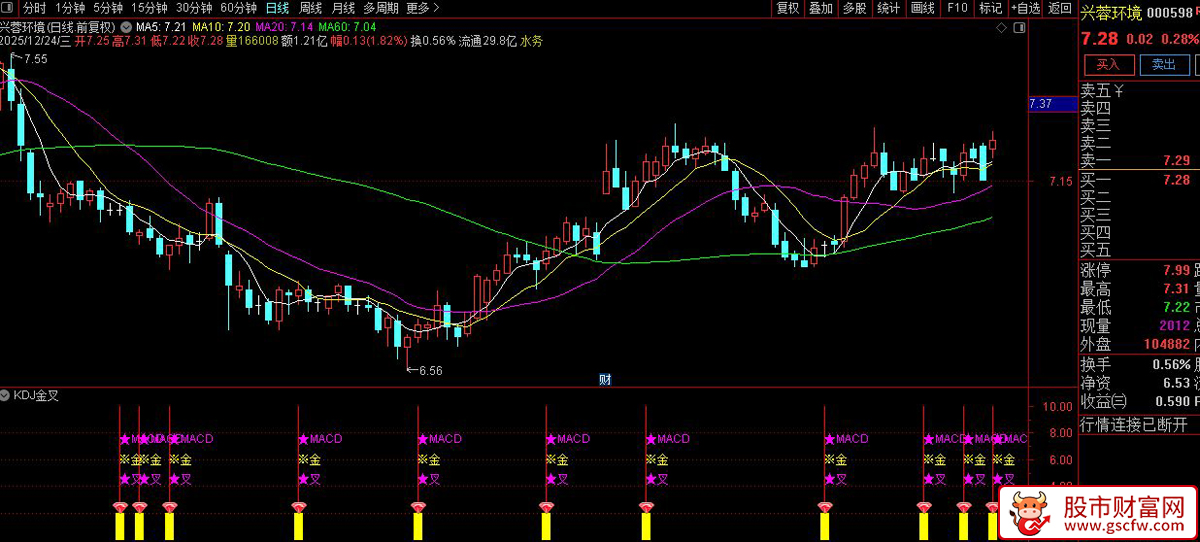Click the 买入 buy button

[1108, 64]
